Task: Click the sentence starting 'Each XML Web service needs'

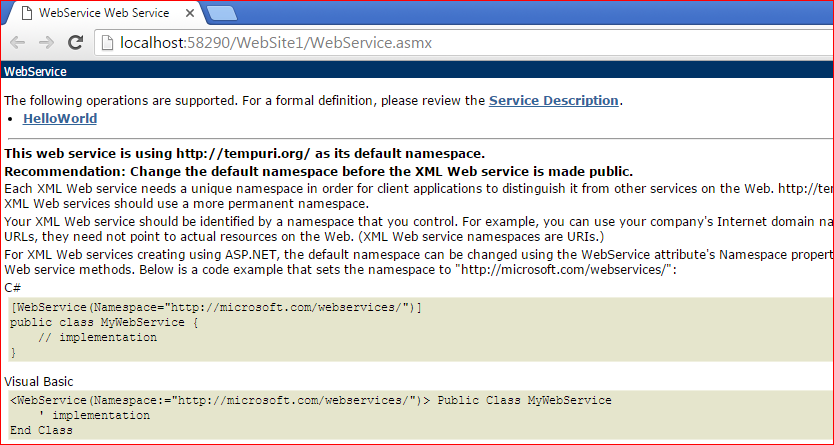Action: pos(419,196)
